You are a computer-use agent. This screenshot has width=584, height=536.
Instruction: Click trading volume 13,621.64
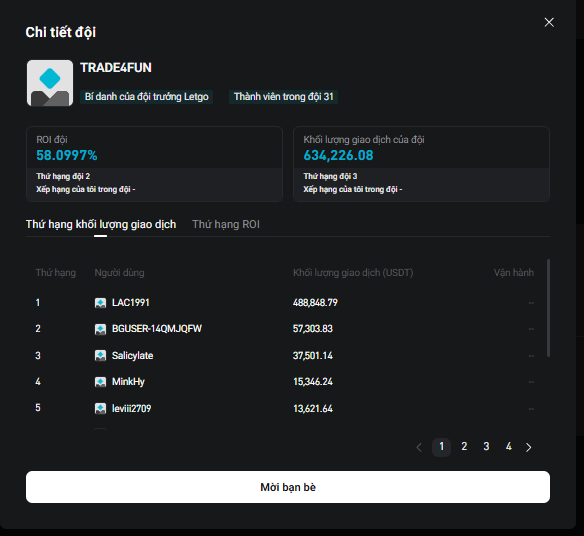(x=313, y=409)
